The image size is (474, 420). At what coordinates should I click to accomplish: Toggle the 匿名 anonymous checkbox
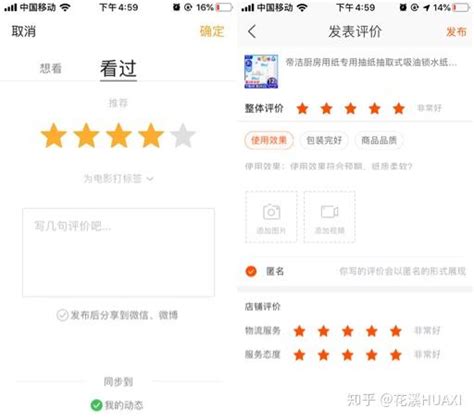pyautogui.click(x=251, y=271)
